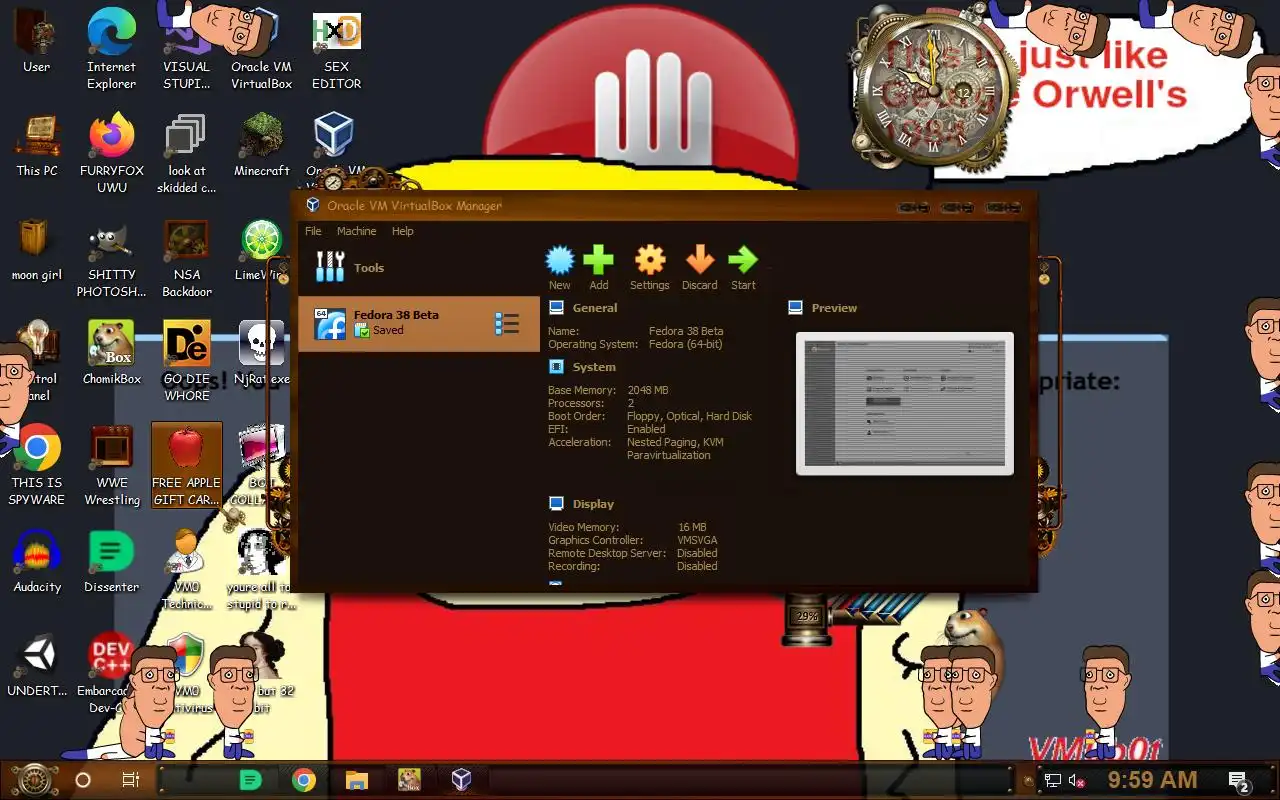Image resolution: width=1280 pixels, height=800 pixels.
Task: Open Dissenter from the taskbar
Action: click(x=250, y=780)
